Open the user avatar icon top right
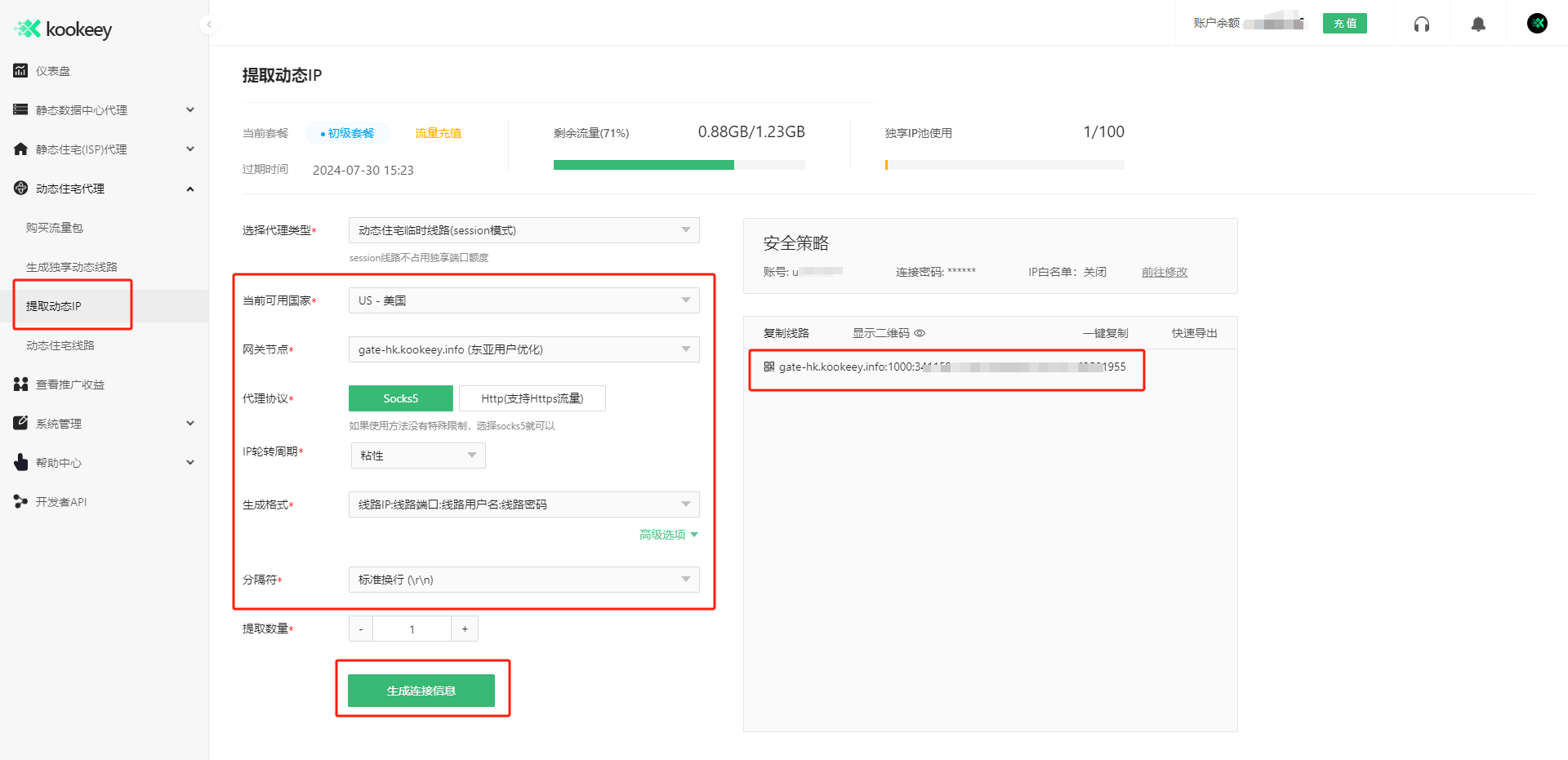 point(1537,24)
